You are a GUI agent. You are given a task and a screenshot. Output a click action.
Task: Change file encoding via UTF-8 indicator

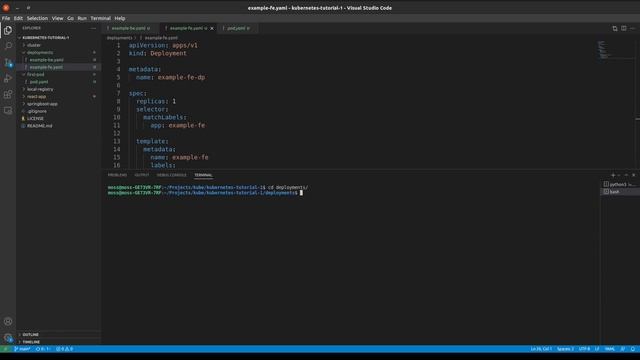click(584, 349)
